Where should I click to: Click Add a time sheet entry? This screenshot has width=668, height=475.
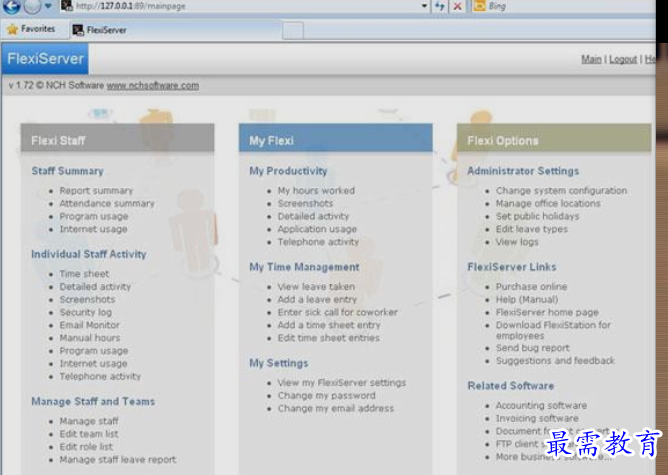(x=329, y=325)
